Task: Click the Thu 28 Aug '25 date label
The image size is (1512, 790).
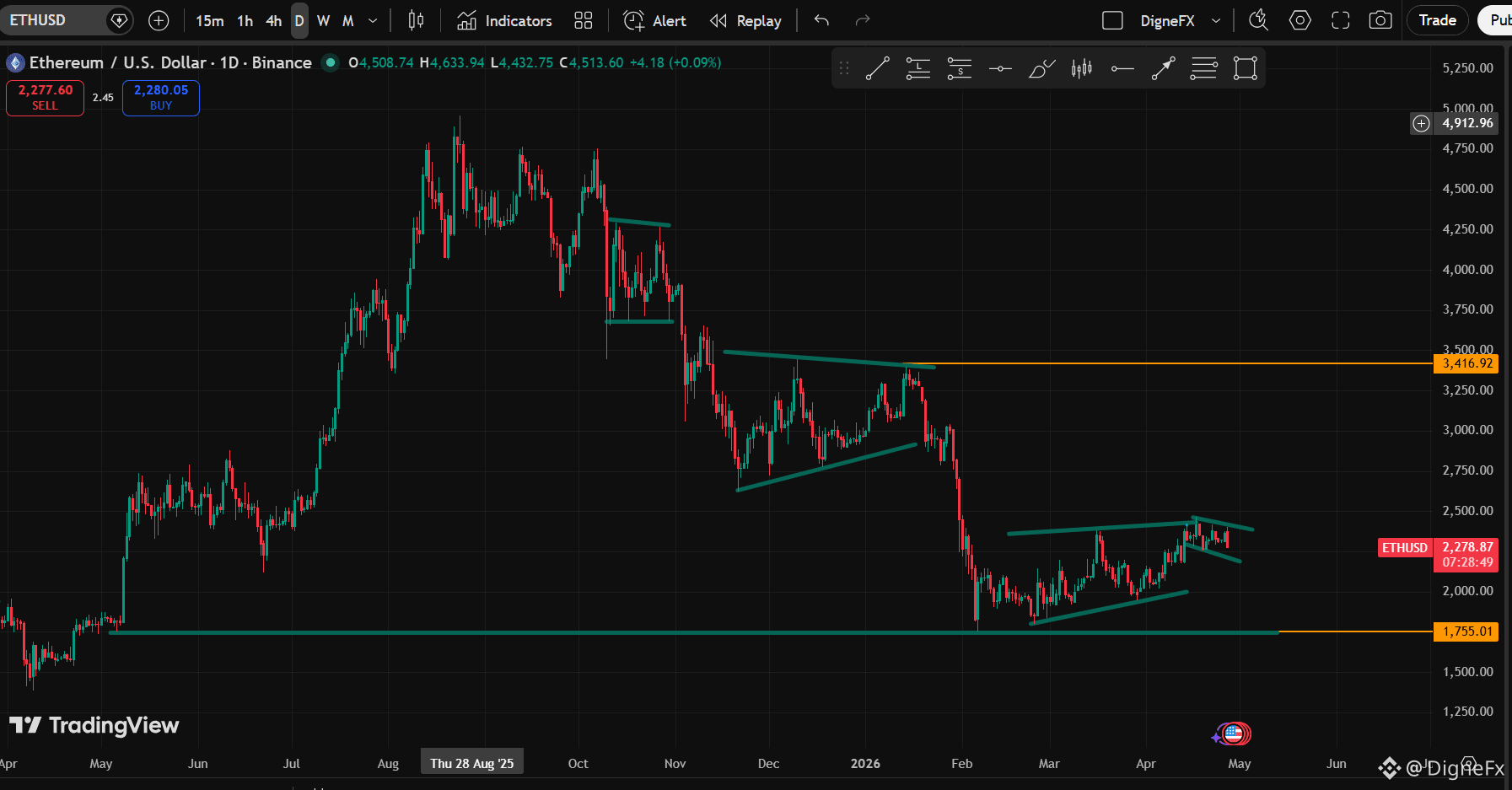Action: tap(472, 763)
